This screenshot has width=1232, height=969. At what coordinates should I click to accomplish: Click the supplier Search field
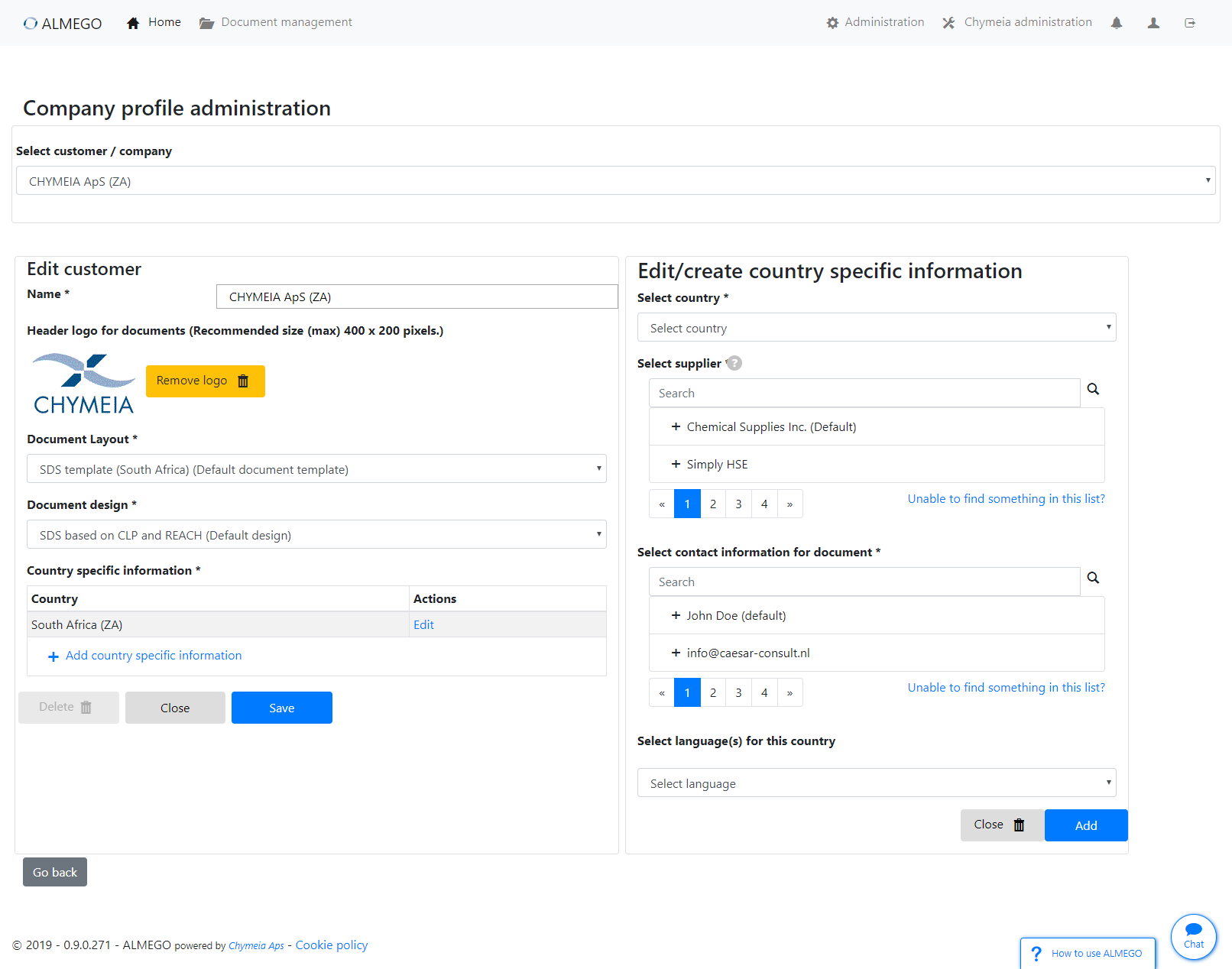coord(864,393)
